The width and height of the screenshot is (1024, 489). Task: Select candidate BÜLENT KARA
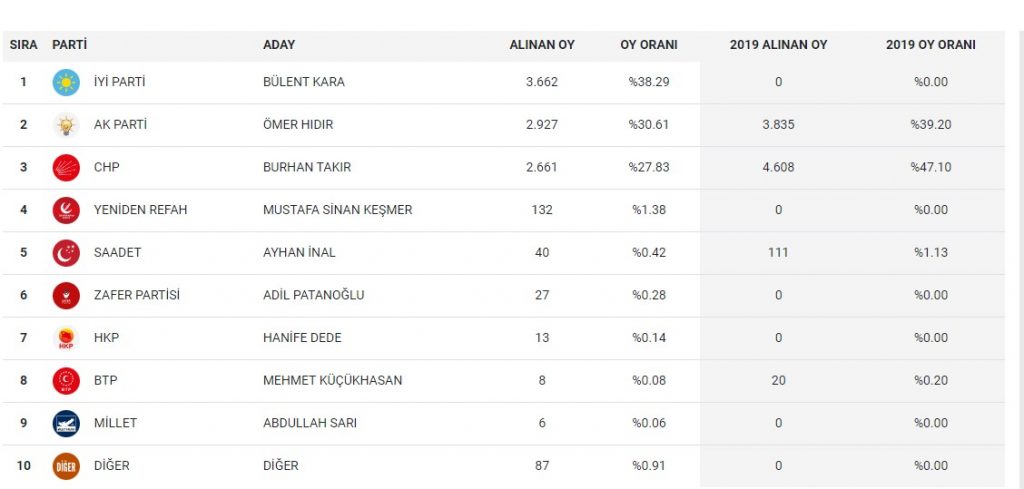coord(303,82)
